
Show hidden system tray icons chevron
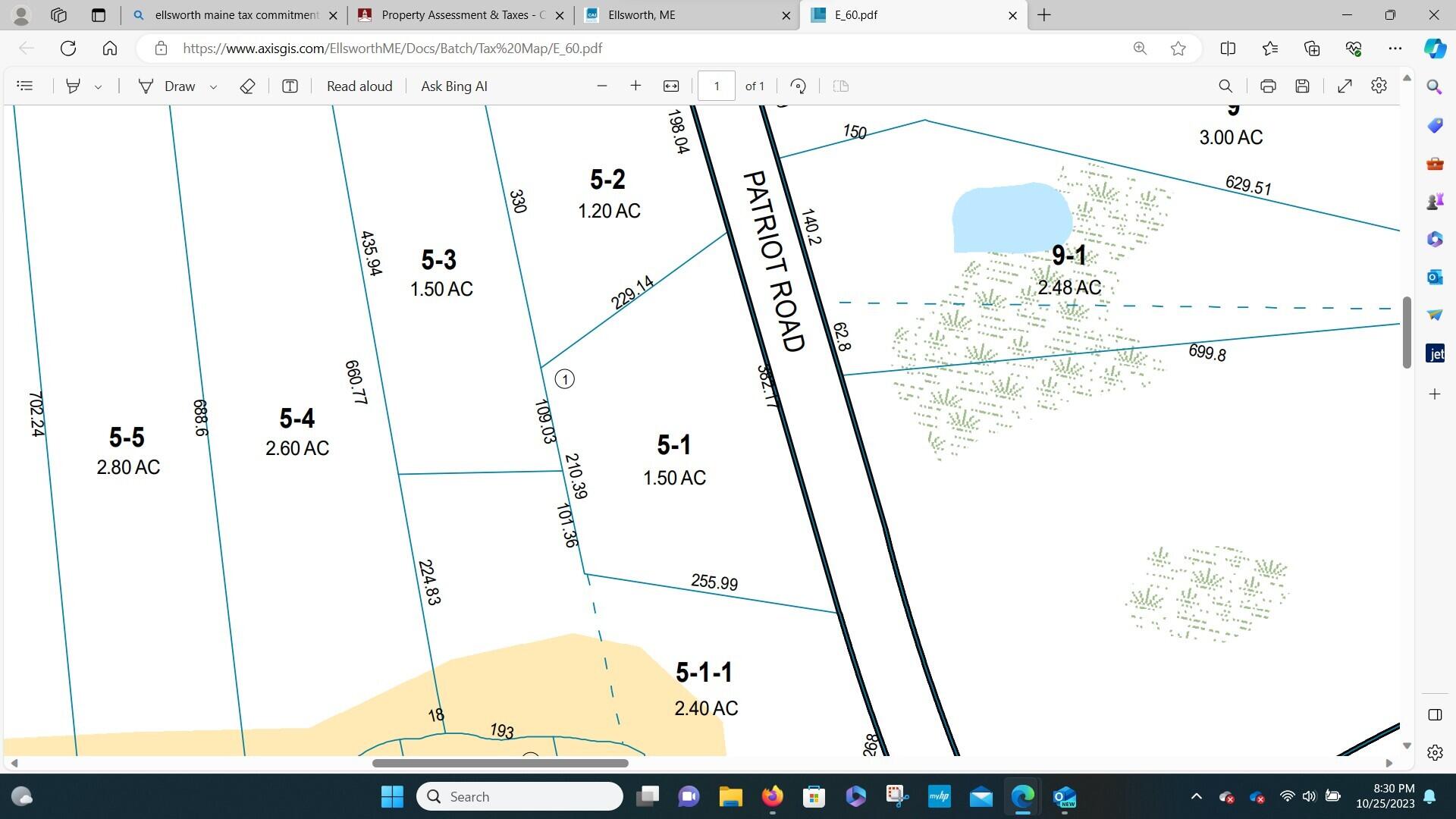coord(1196,796)
